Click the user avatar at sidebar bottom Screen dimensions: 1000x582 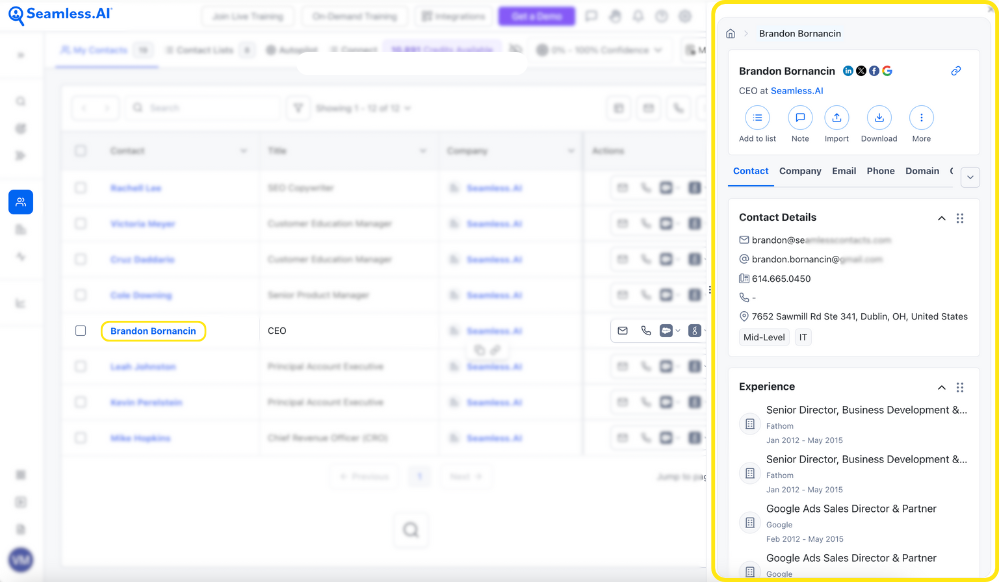coord(20,560)
